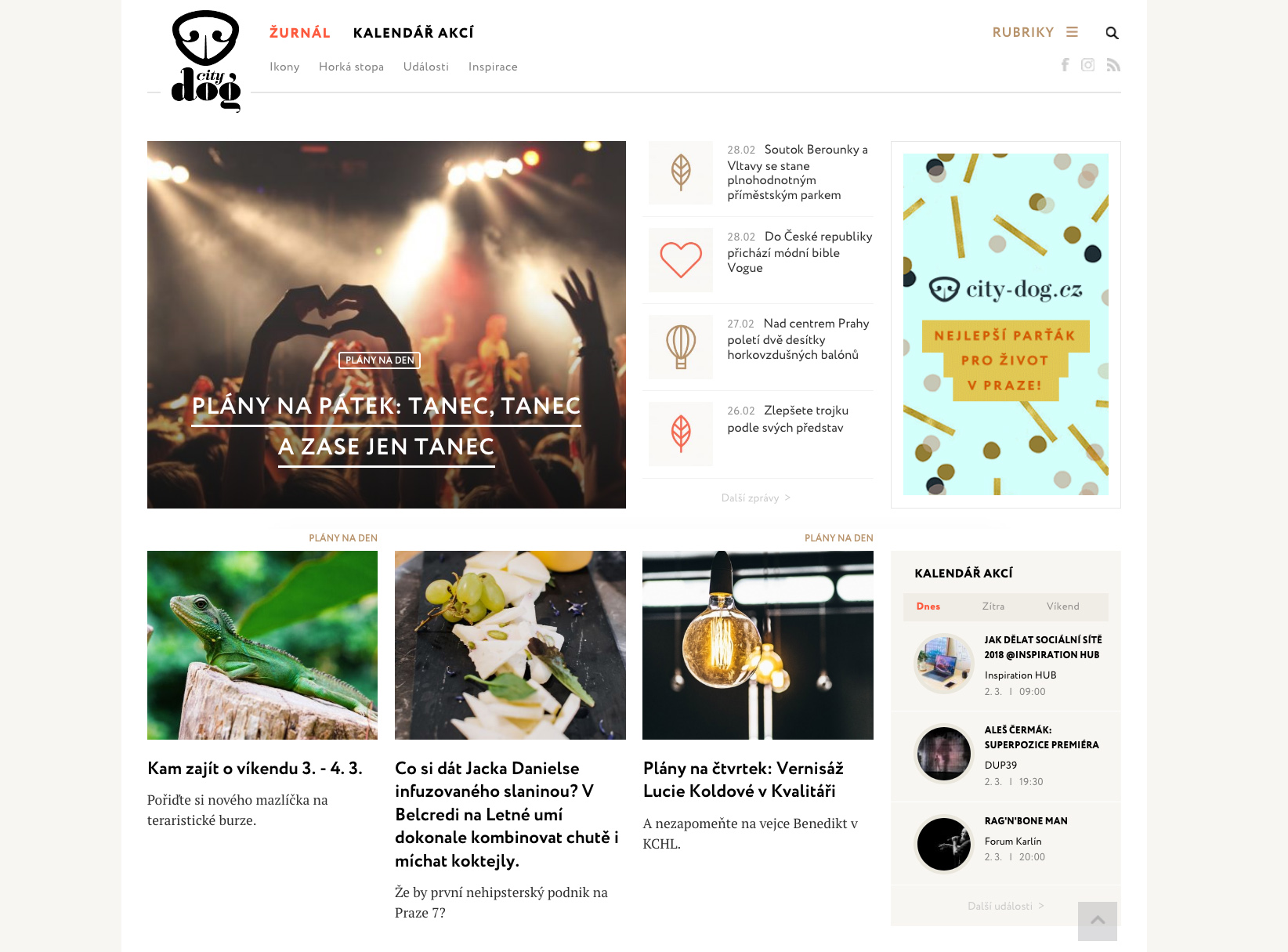Open the search magnifier icon
Image resolution: width=1288 pixels, height=952 pixels.
(1112, 33)
